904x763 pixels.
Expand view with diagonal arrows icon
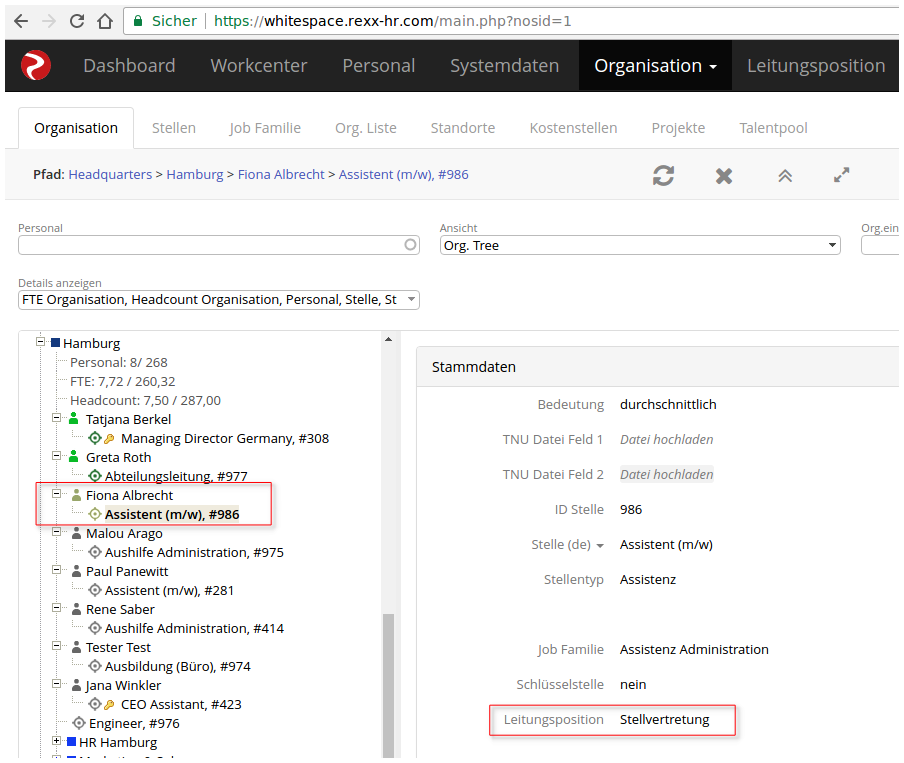tap(842, 175)
